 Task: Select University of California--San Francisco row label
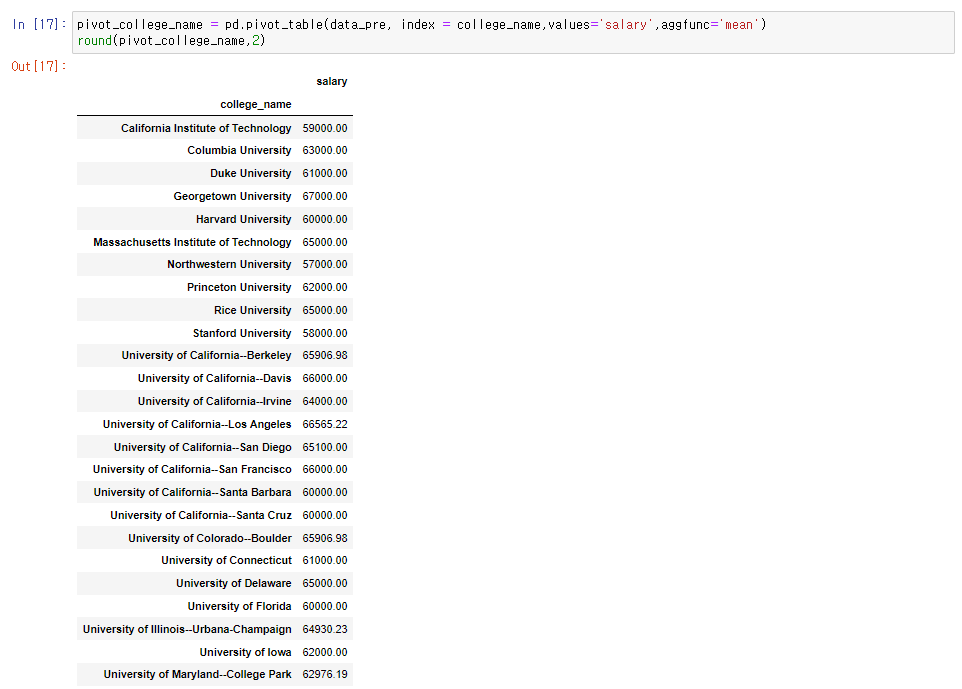pyautogui.click(x=192, y=469)
